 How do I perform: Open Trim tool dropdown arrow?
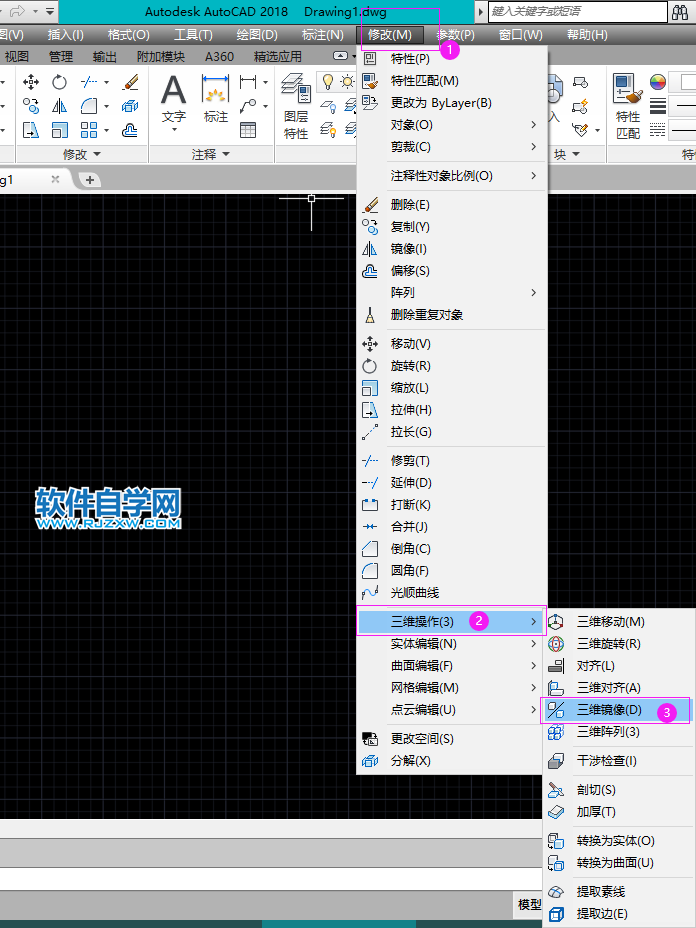[107, 82]
